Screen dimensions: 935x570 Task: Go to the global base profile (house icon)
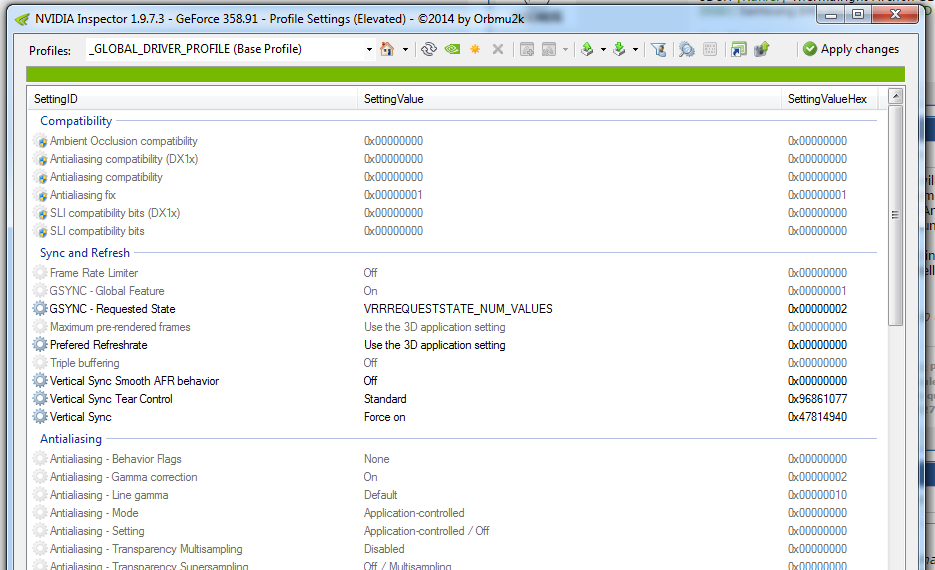tap(387, 49)
